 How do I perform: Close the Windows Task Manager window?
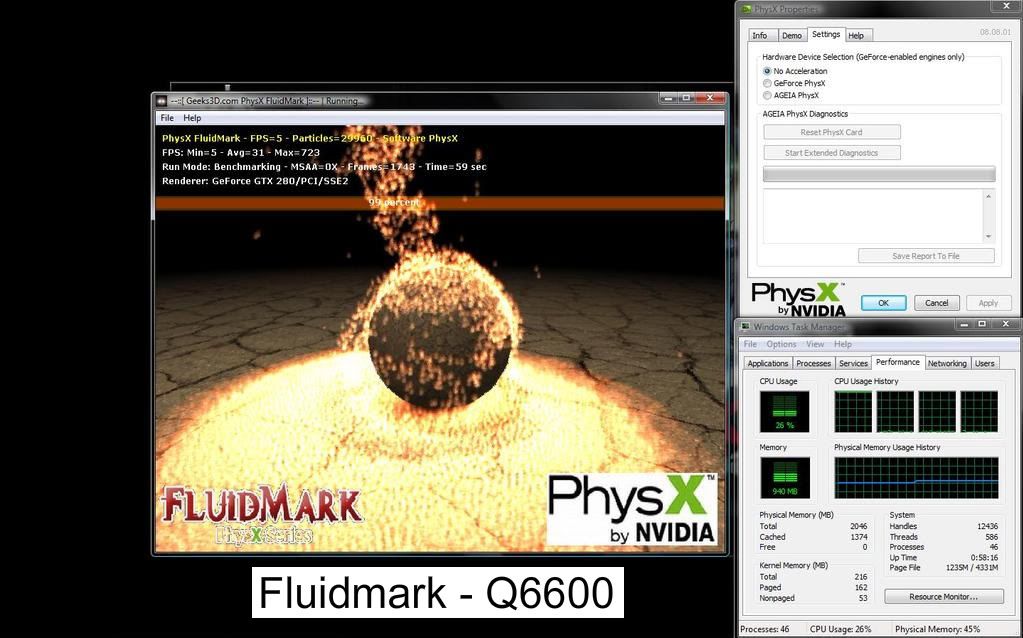pyautogui.click(x=1005, y=324)
